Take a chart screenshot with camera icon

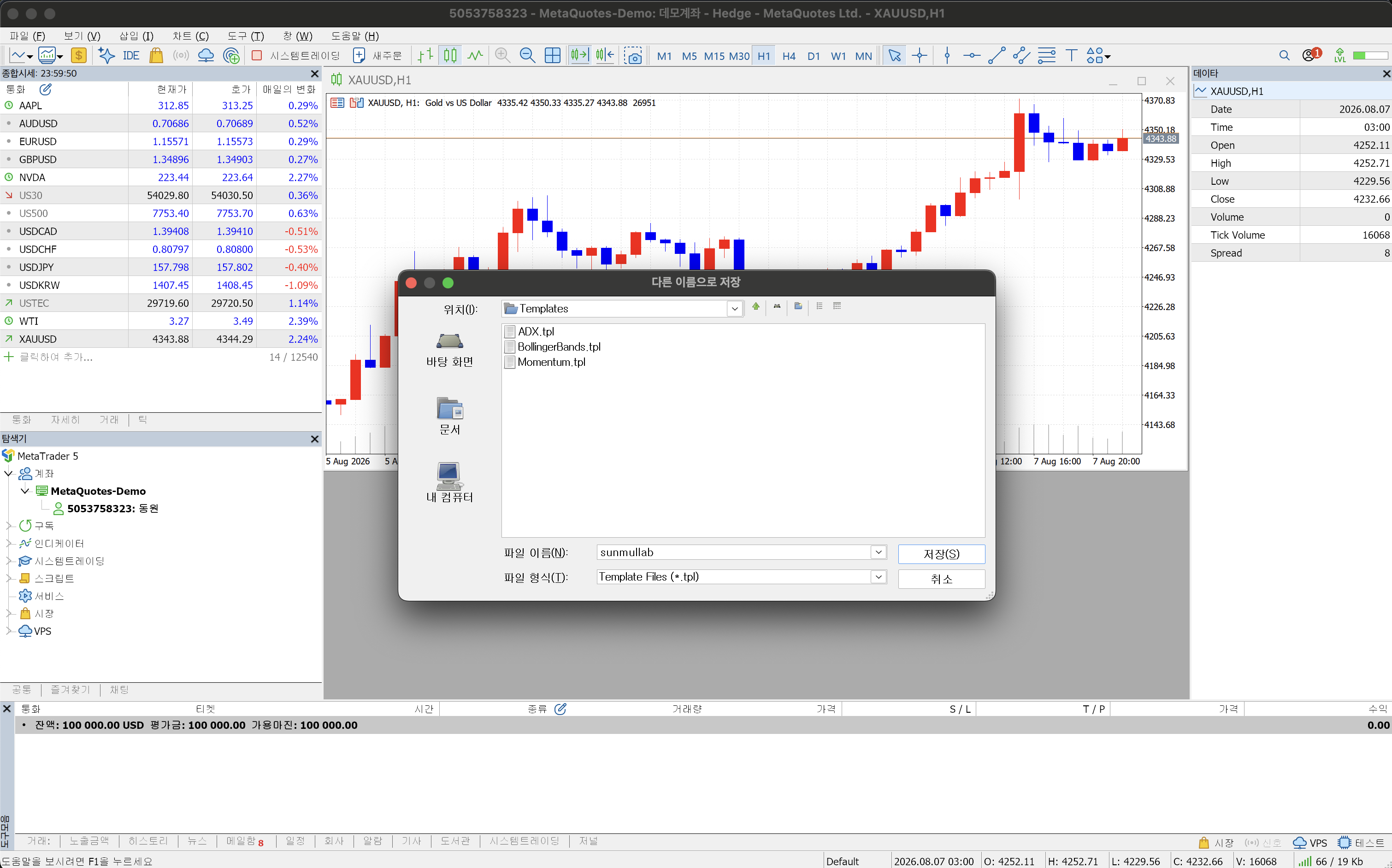(x=633, y=56)
